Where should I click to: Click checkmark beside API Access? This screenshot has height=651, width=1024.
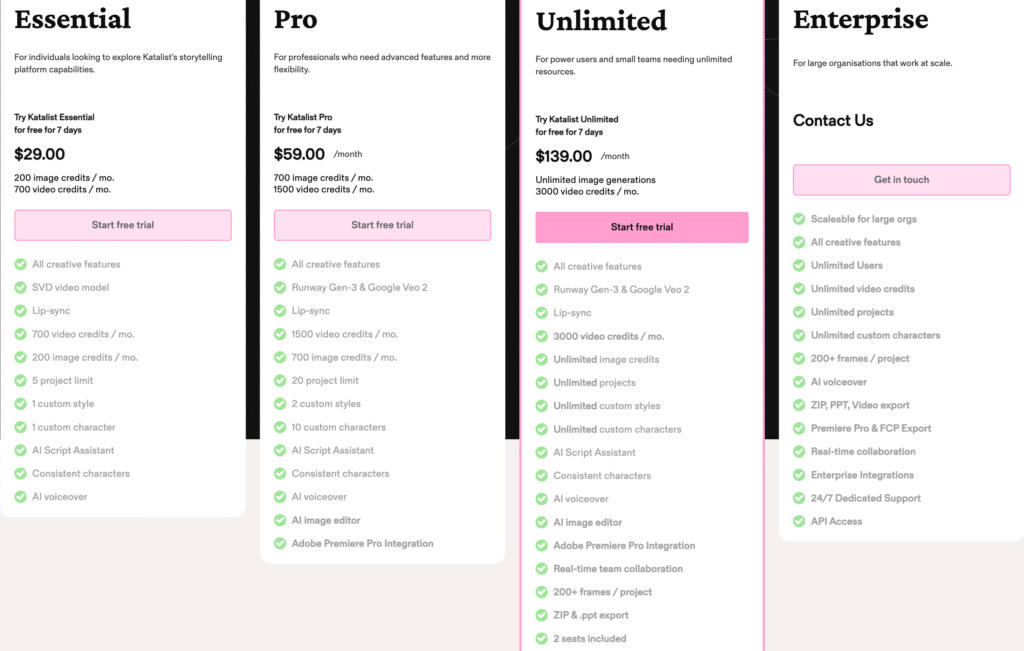click(x=799, y=521)
